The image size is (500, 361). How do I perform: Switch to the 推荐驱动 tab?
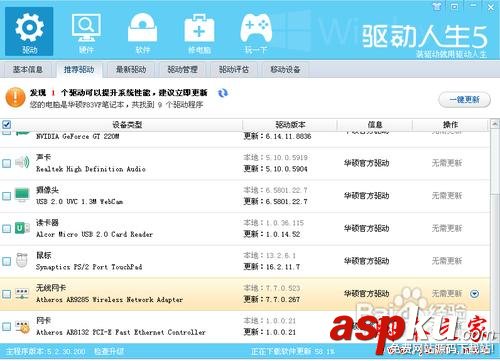79,69
